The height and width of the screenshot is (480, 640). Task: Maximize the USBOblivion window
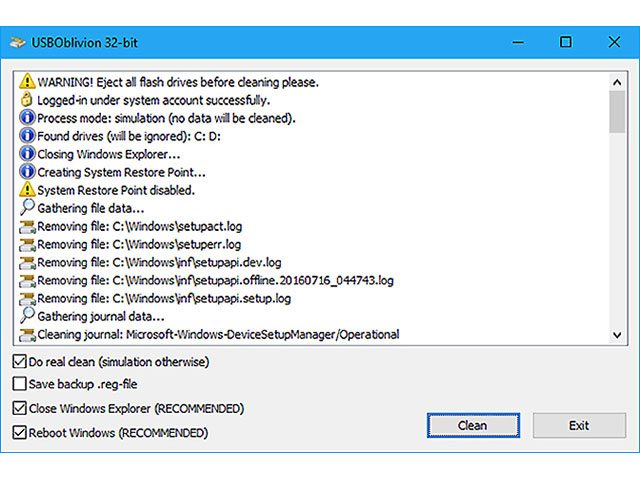click(566, 43)
